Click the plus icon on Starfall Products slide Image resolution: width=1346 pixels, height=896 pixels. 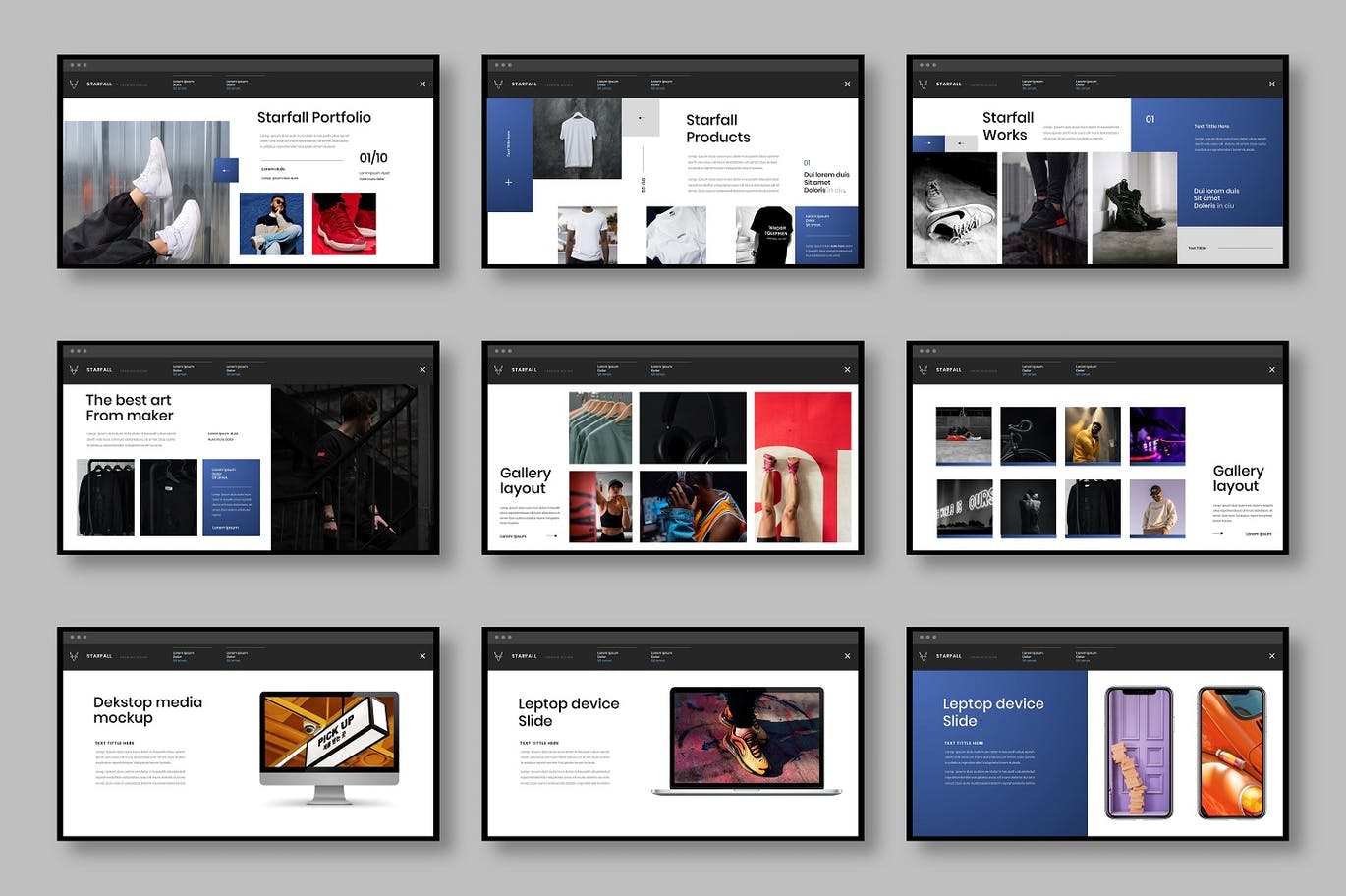pos(508,182)
